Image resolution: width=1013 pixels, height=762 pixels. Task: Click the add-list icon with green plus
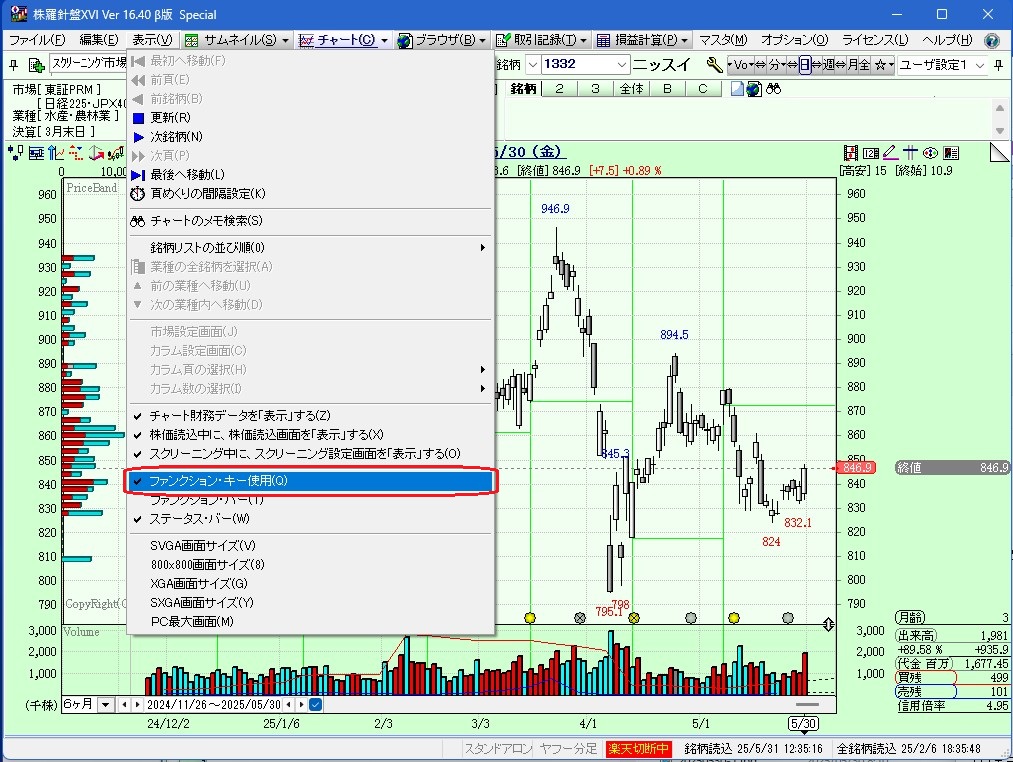[x=36, y=65]
